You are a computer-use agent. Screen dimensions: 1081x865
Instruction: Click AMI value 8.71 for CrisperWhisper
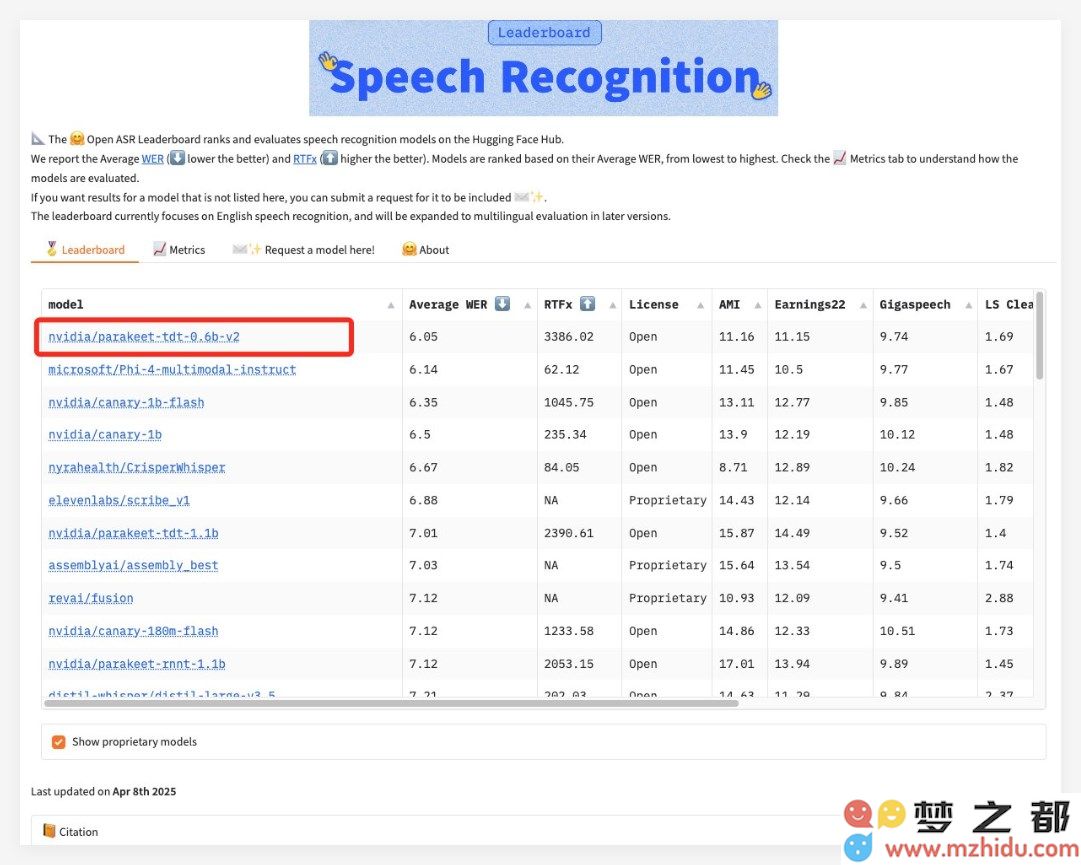click(733, 467)
